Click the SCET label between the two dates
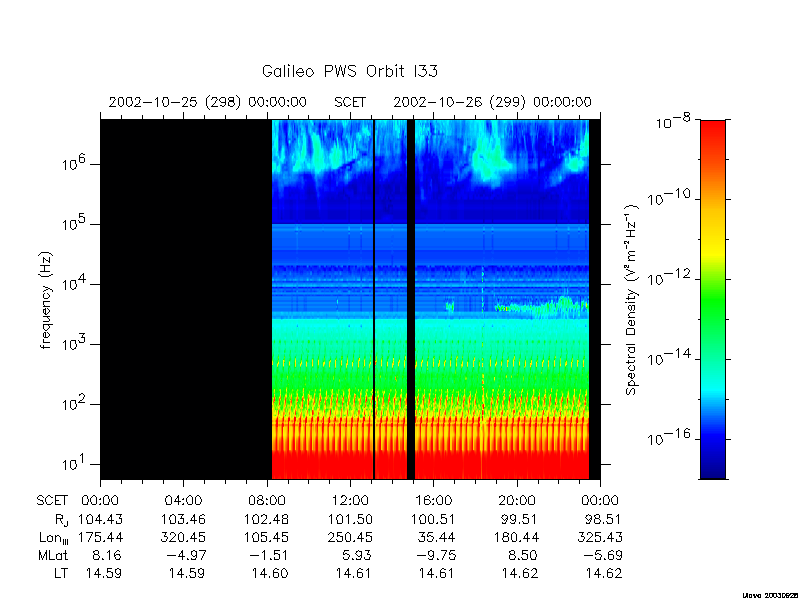The image size is (800, 600). [x=350, y=102]
